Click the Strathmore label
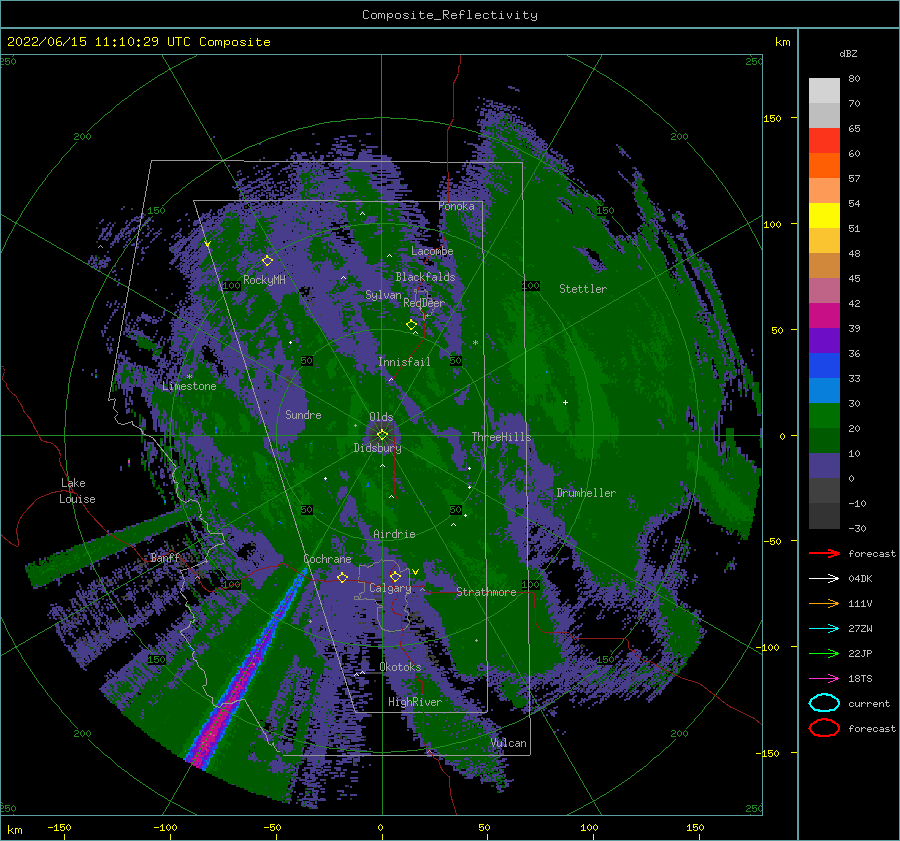 pos(486,592)
